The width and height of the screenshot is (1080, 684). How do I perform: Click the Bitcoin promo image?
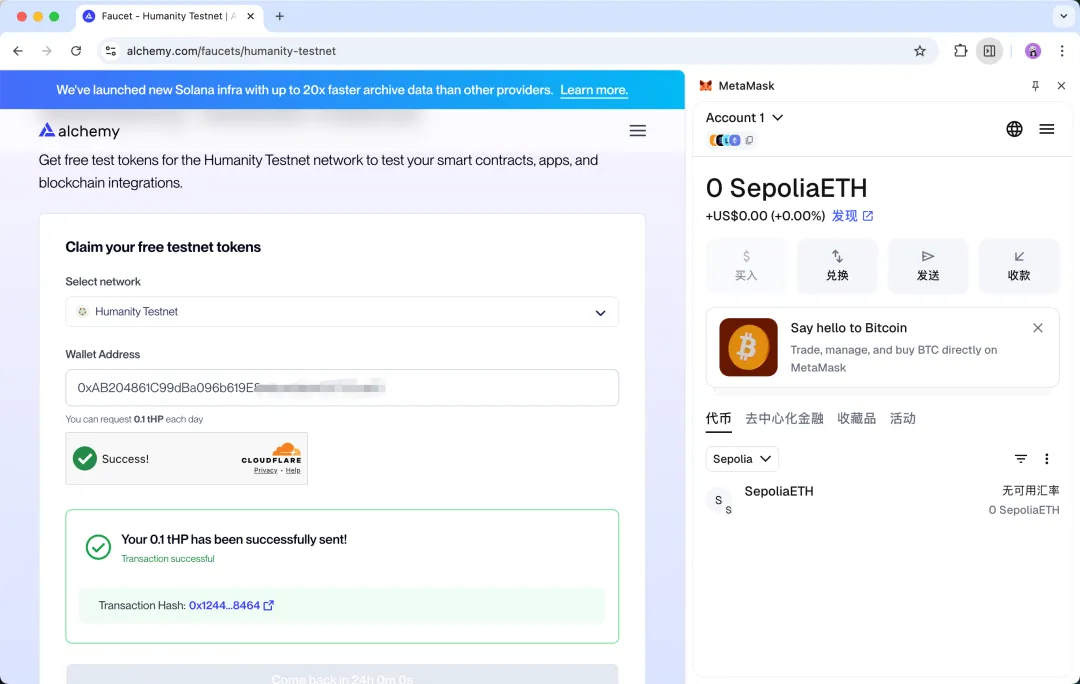(748, 347)
